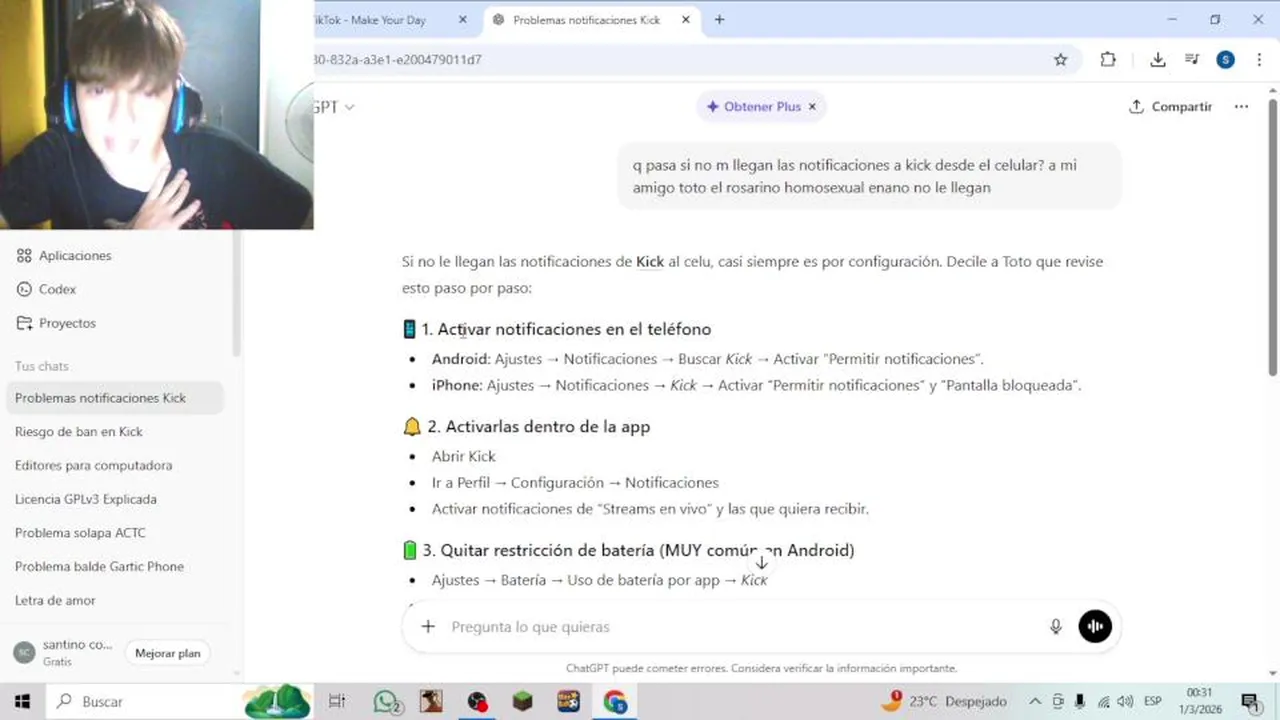Screen dimensions: 1280x720
Task: Click the plus attach icon in prompt box
Action: pos(428,627)
